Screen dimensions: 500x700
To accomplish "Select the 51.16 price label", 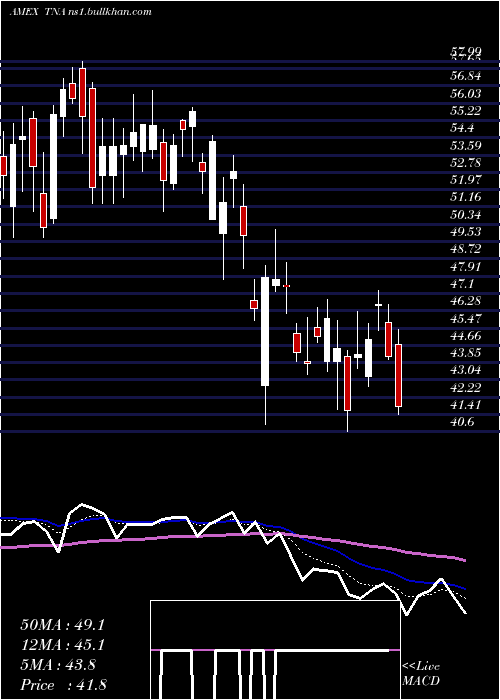I will click(x=466, y=197).
